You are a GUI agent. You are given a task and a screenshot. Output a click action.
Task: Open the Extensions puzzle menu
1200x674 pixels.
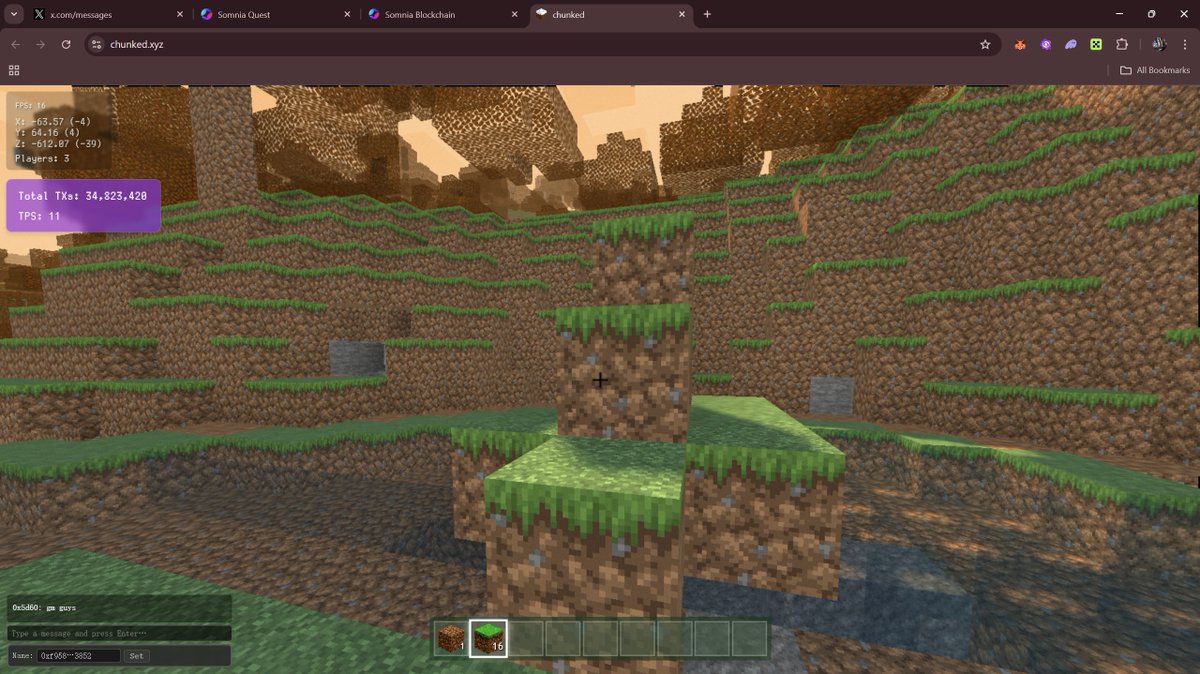point(1122,44)
